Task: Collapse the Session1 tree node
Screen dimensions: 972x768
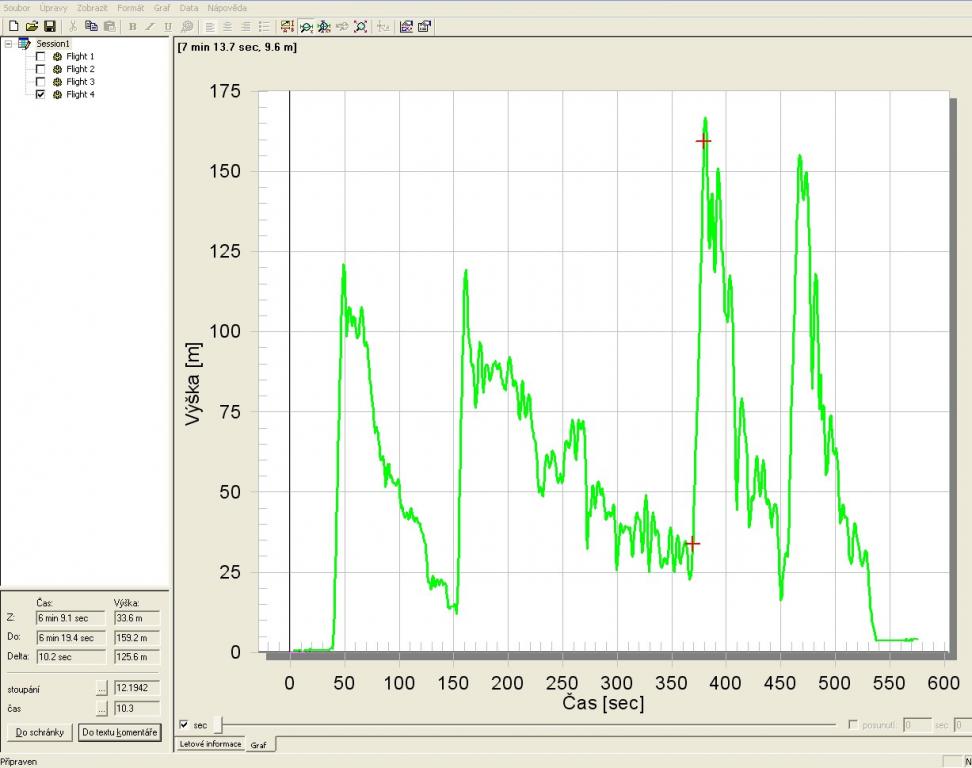Action: click(8, 44)
